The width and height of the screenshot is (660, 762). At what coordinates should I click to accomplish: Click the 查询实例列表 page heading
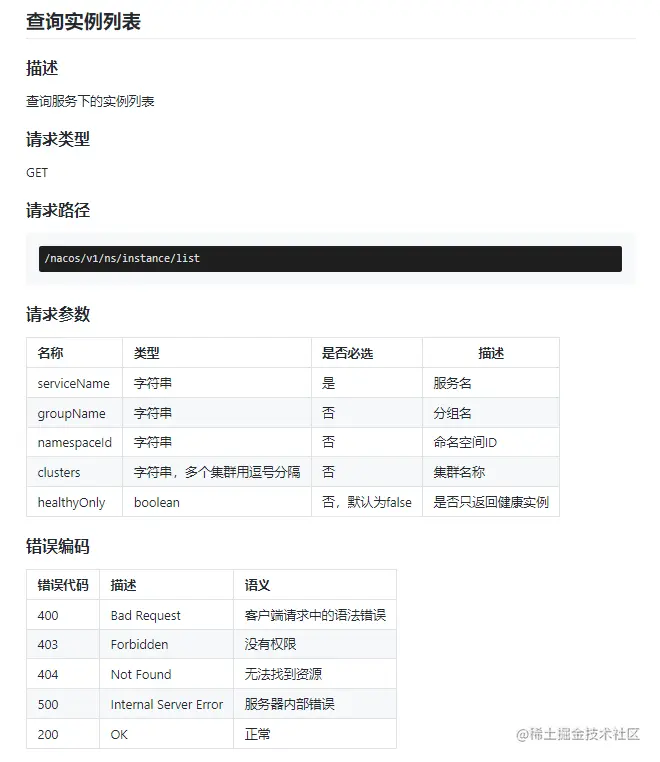pyautogui.click(x=83, y=21)
